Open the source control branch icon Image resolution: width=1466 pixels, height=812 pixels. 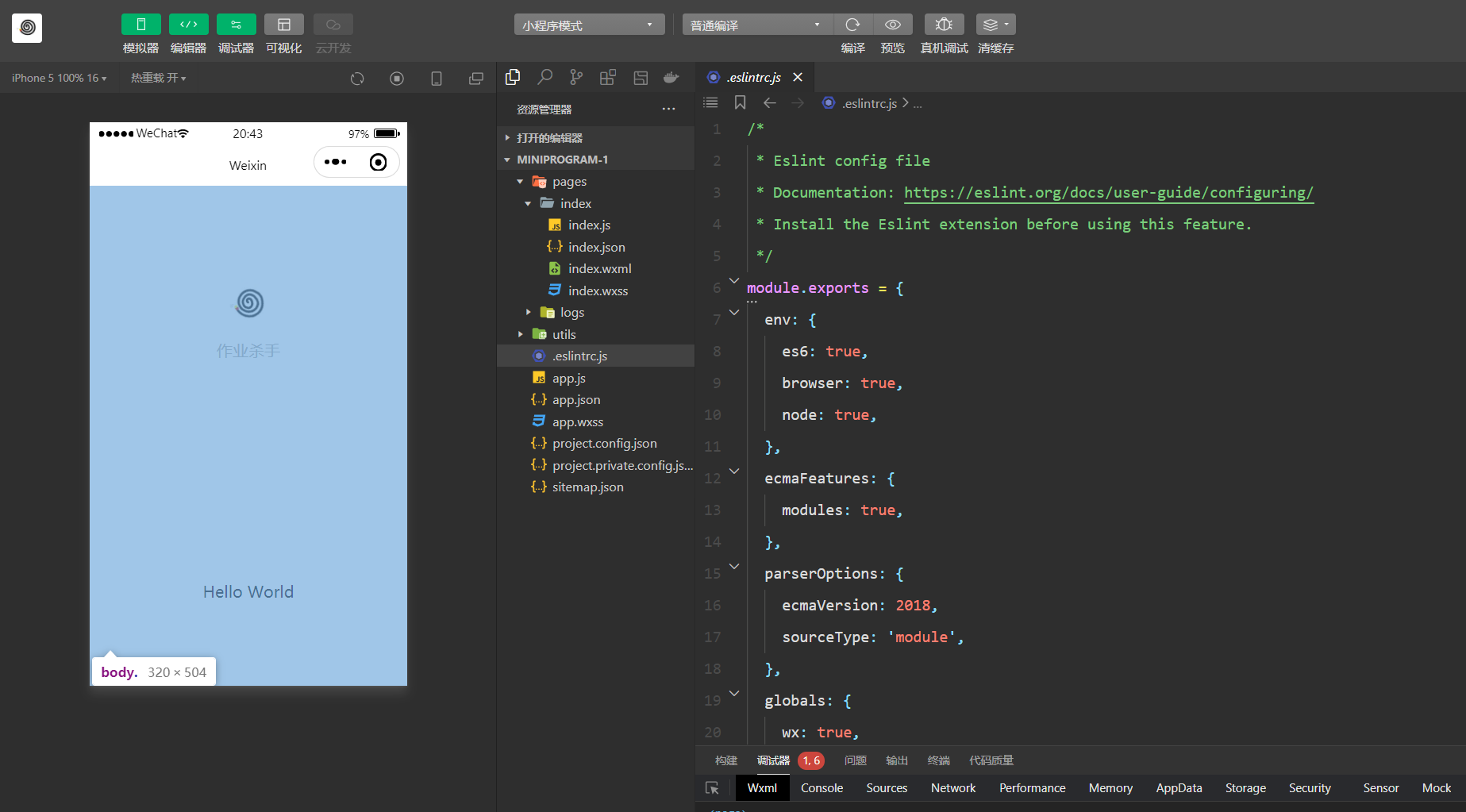tap(576, 77)
